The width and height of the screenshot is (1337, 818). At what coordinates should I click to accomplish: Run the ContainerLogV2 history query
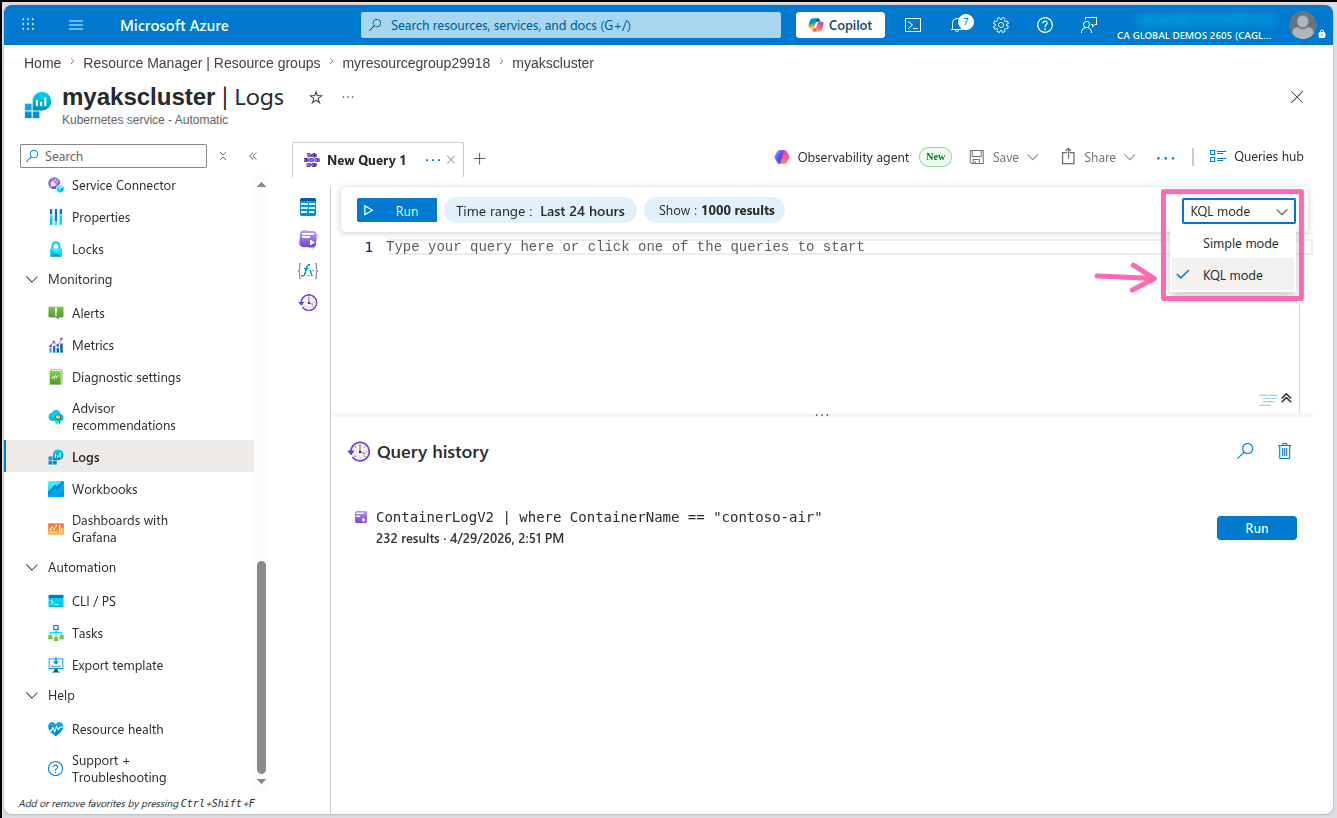(1256, 528)
